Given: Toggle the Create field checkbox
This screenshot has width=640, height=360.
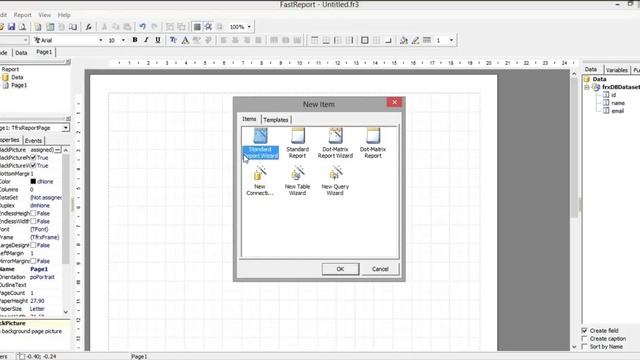Looking at the screenshot, I should click(584, 330).
